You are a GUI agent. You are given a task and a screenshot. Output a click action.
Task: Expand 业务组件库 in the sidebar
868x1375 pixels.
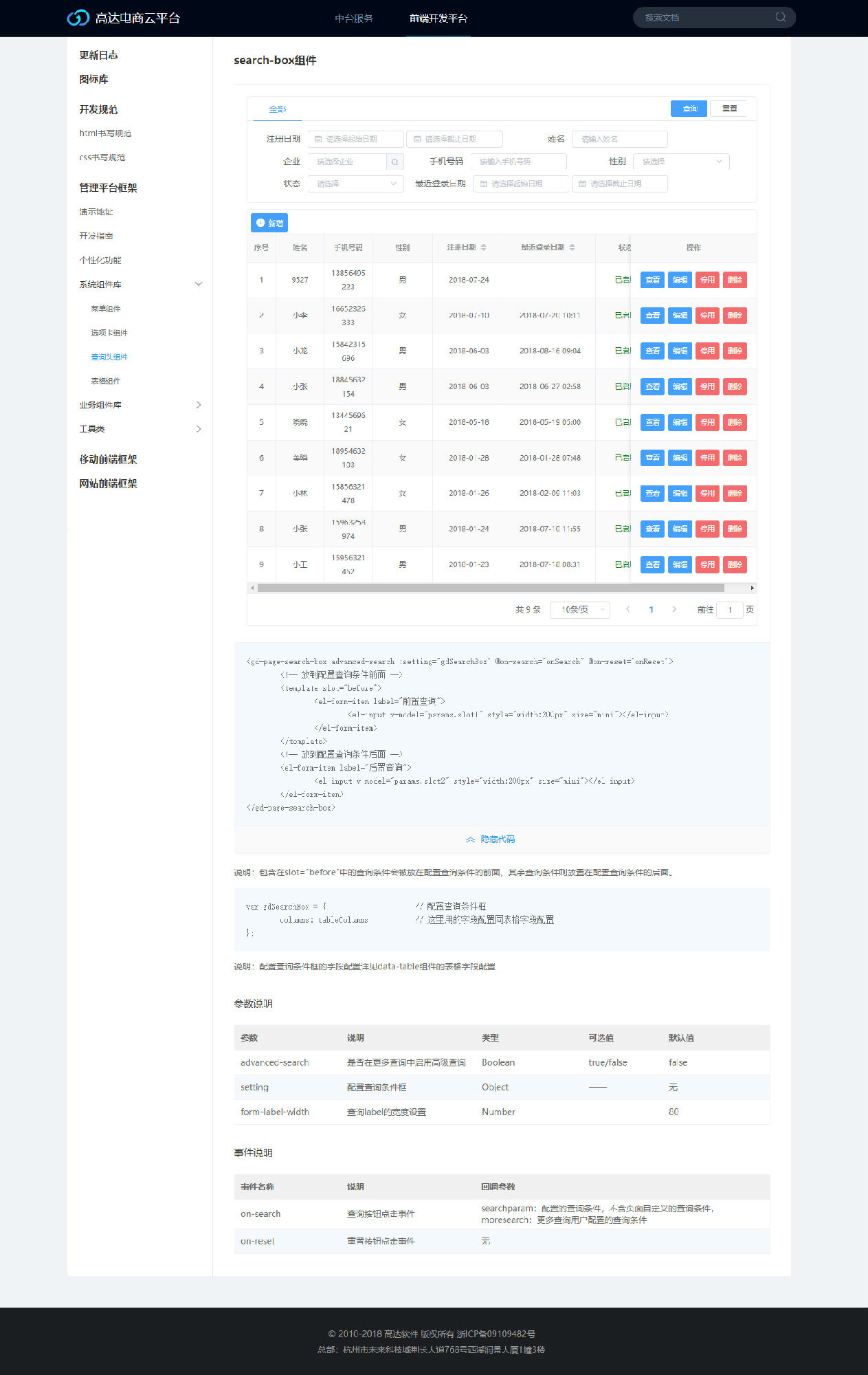(199, 405)
